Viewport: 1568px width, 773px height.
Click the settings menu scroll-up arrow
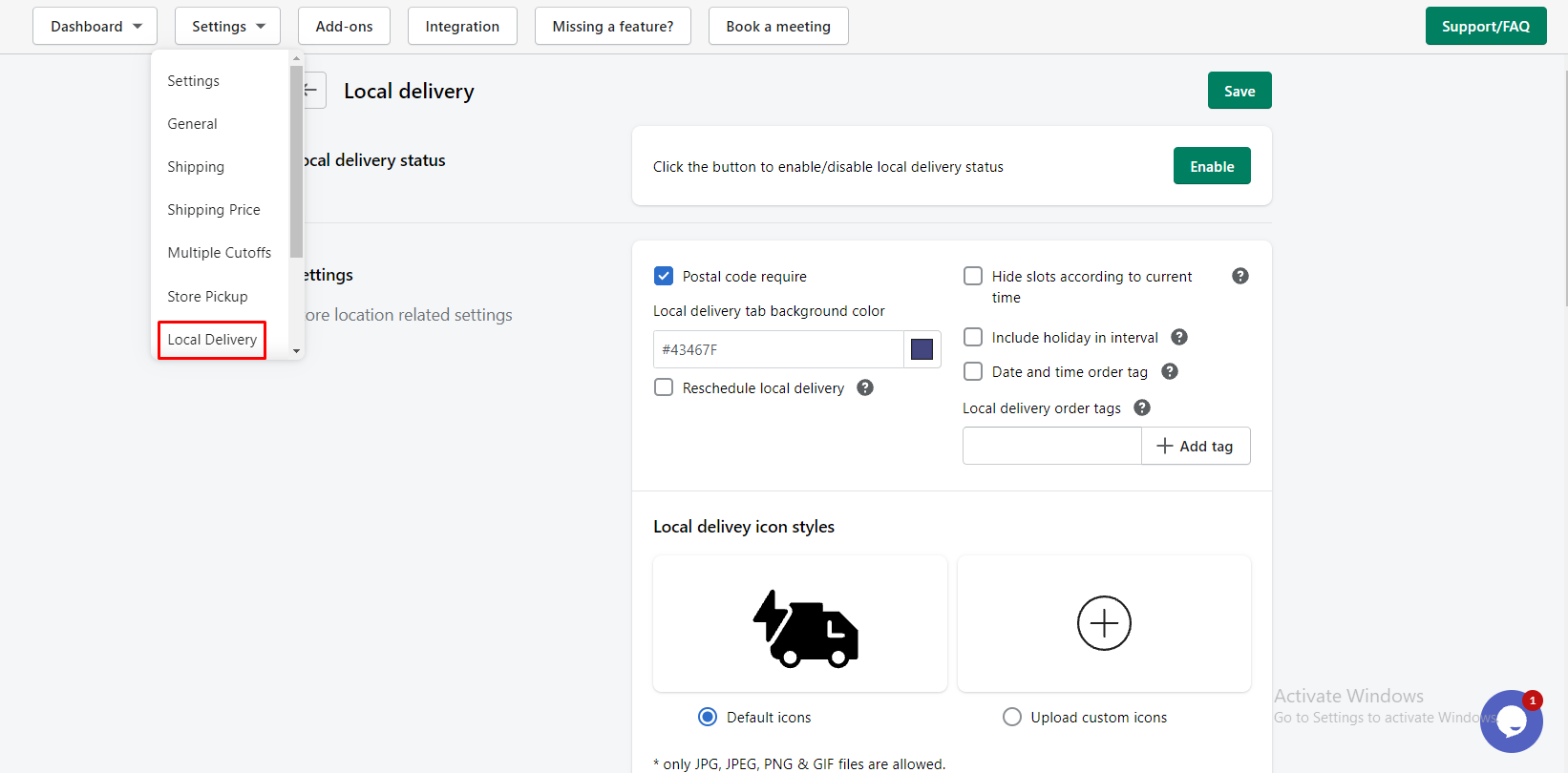pyautogui.click(x=296, y=58)
